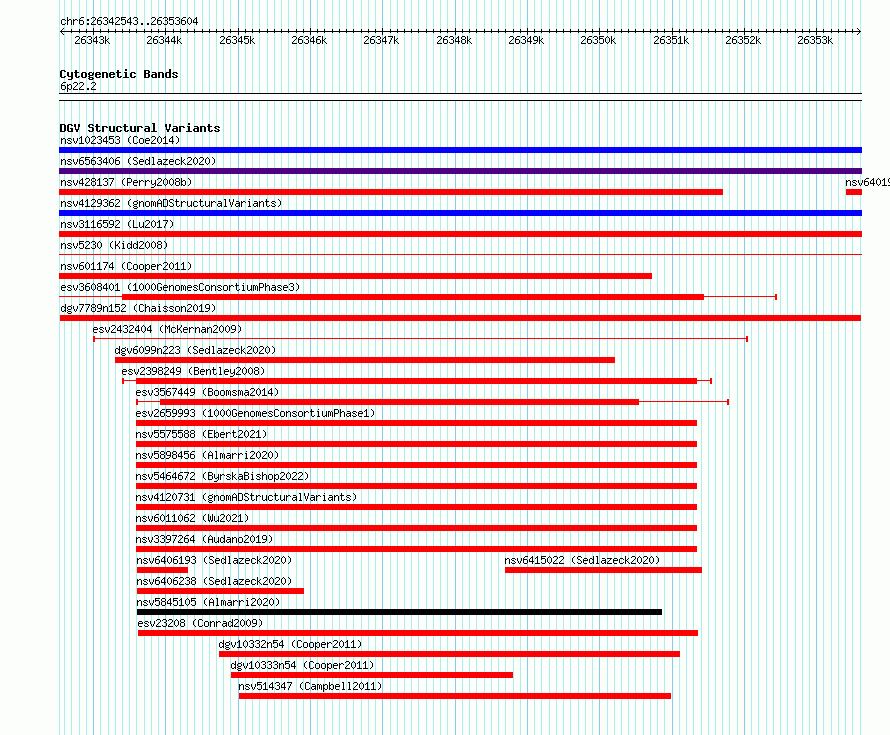The width and height of the screenshot is (890, 735).
Task: Click dgv10332n54 (Cooper2011) label
Action: click(290, 644)
